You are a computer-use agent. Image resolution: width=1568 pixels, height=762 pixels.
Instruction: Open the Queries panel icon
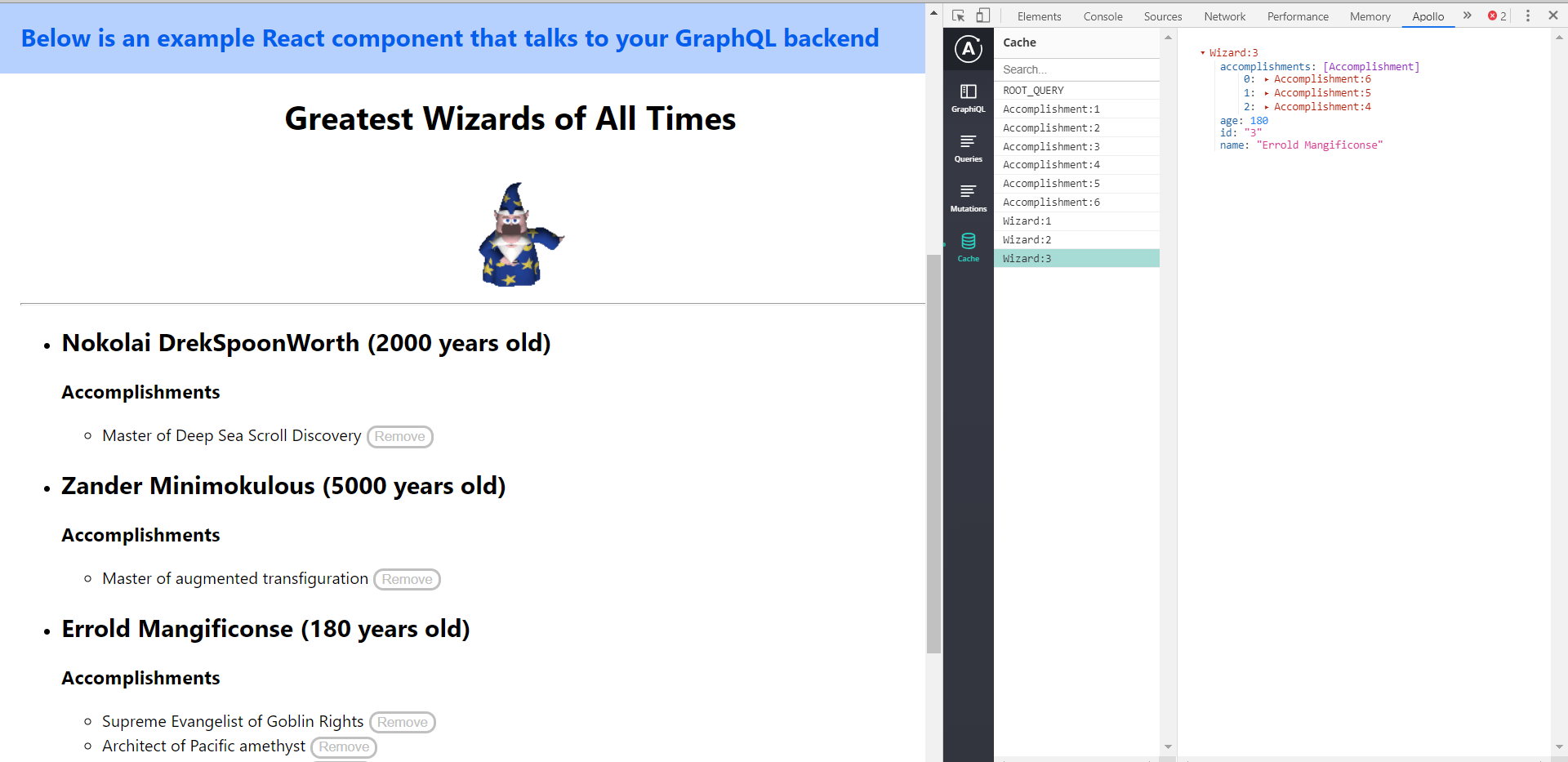coord(969,149)
